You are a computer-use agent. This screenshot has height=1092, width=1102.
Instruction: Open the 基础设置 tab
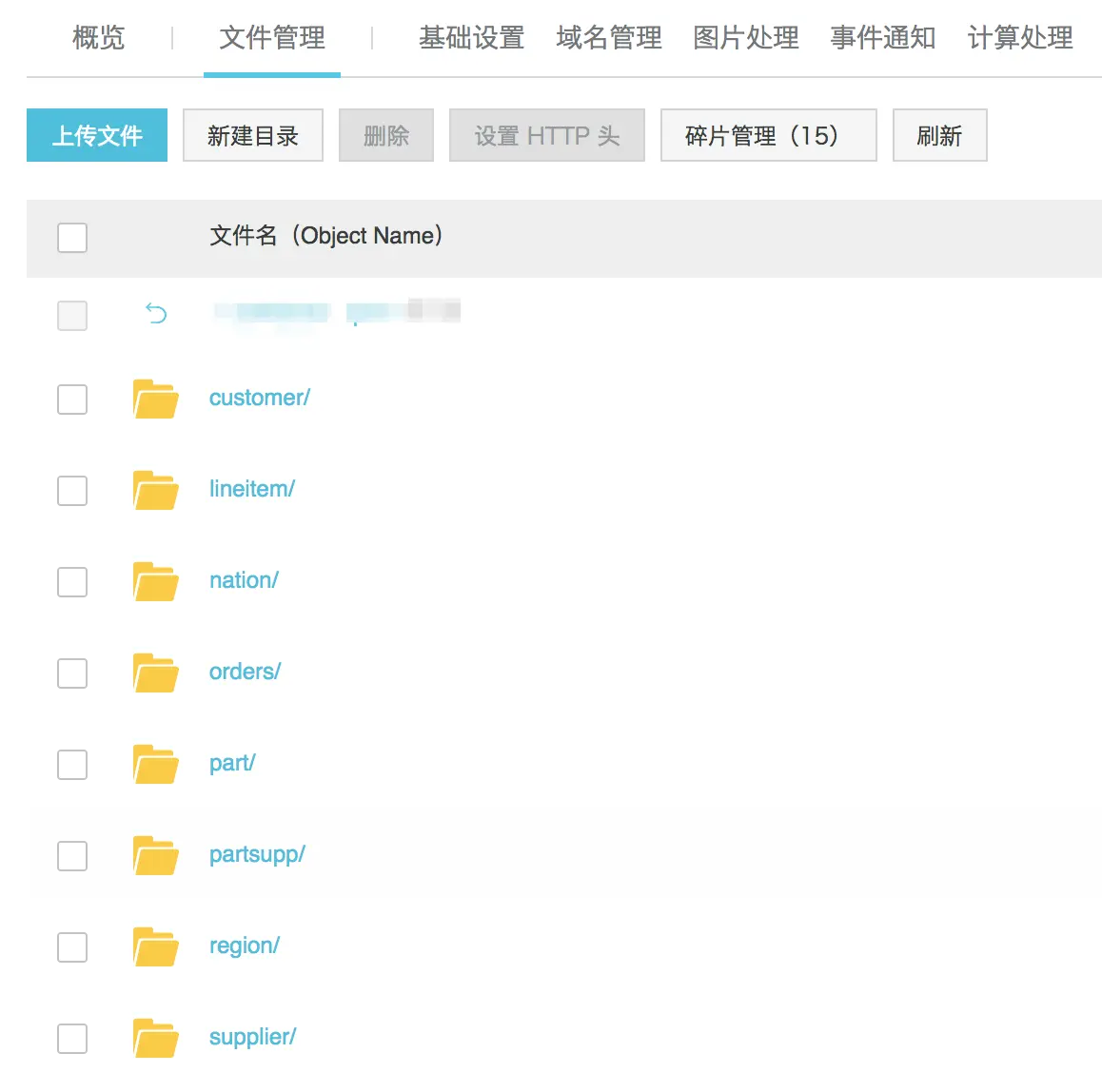pos(472,37)
